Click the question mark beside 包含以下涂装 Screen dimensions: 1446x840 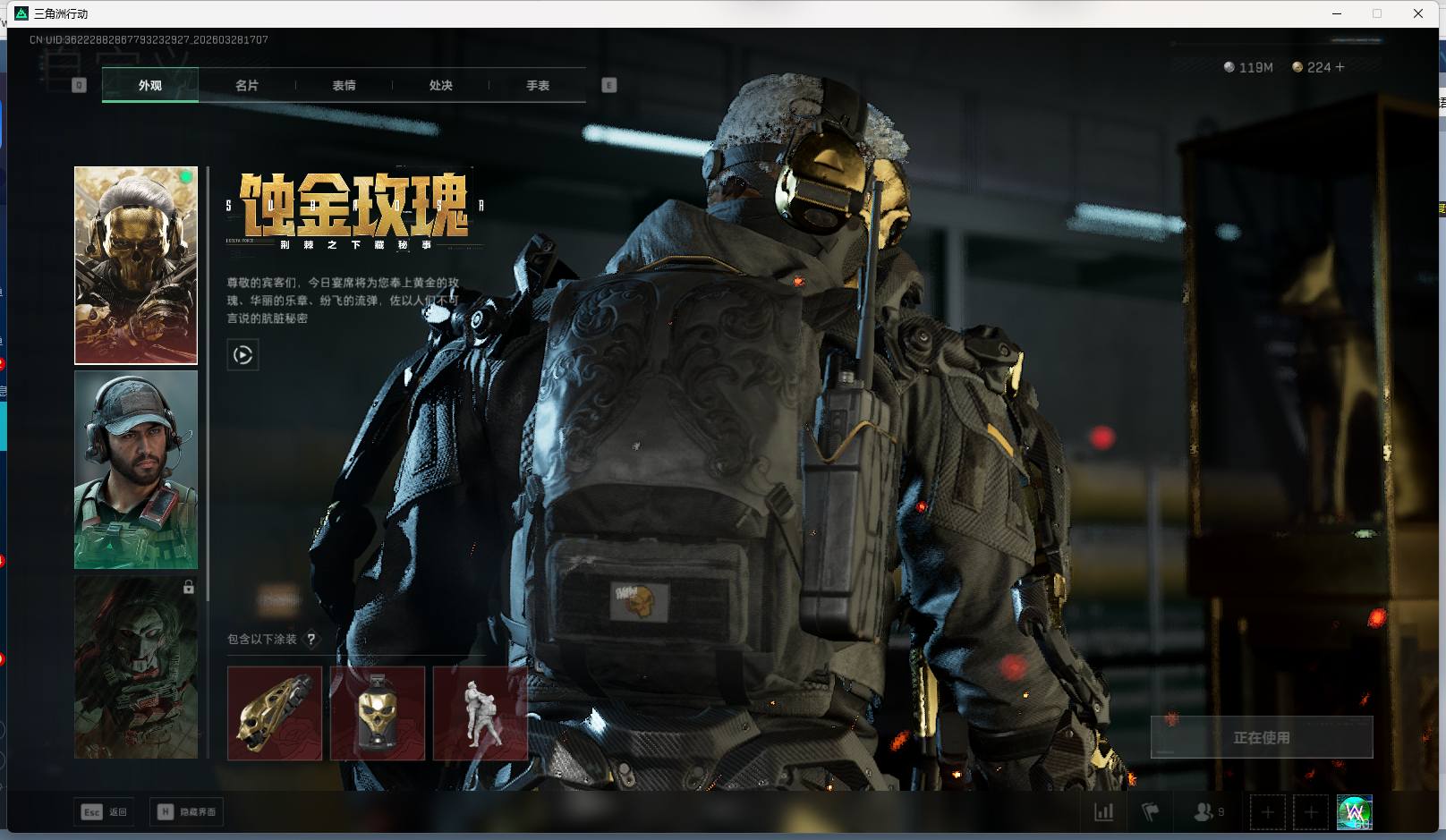point(311,639)
